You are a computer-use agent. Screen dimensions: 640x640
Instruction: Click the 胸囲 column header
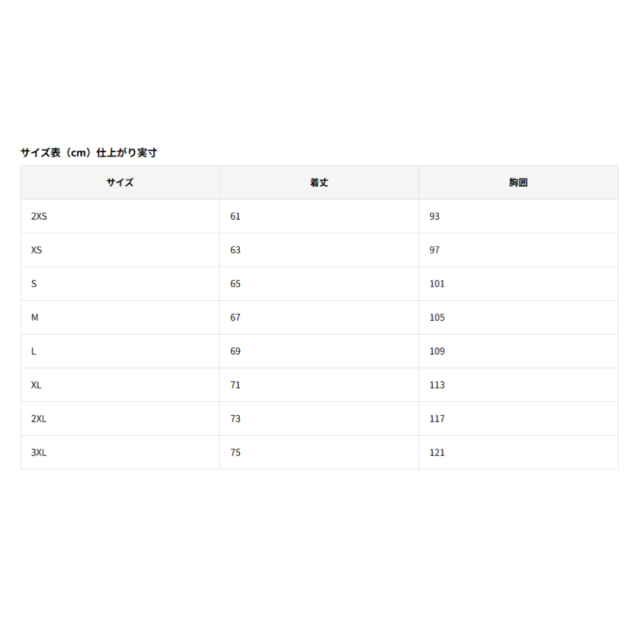(518, 182)
